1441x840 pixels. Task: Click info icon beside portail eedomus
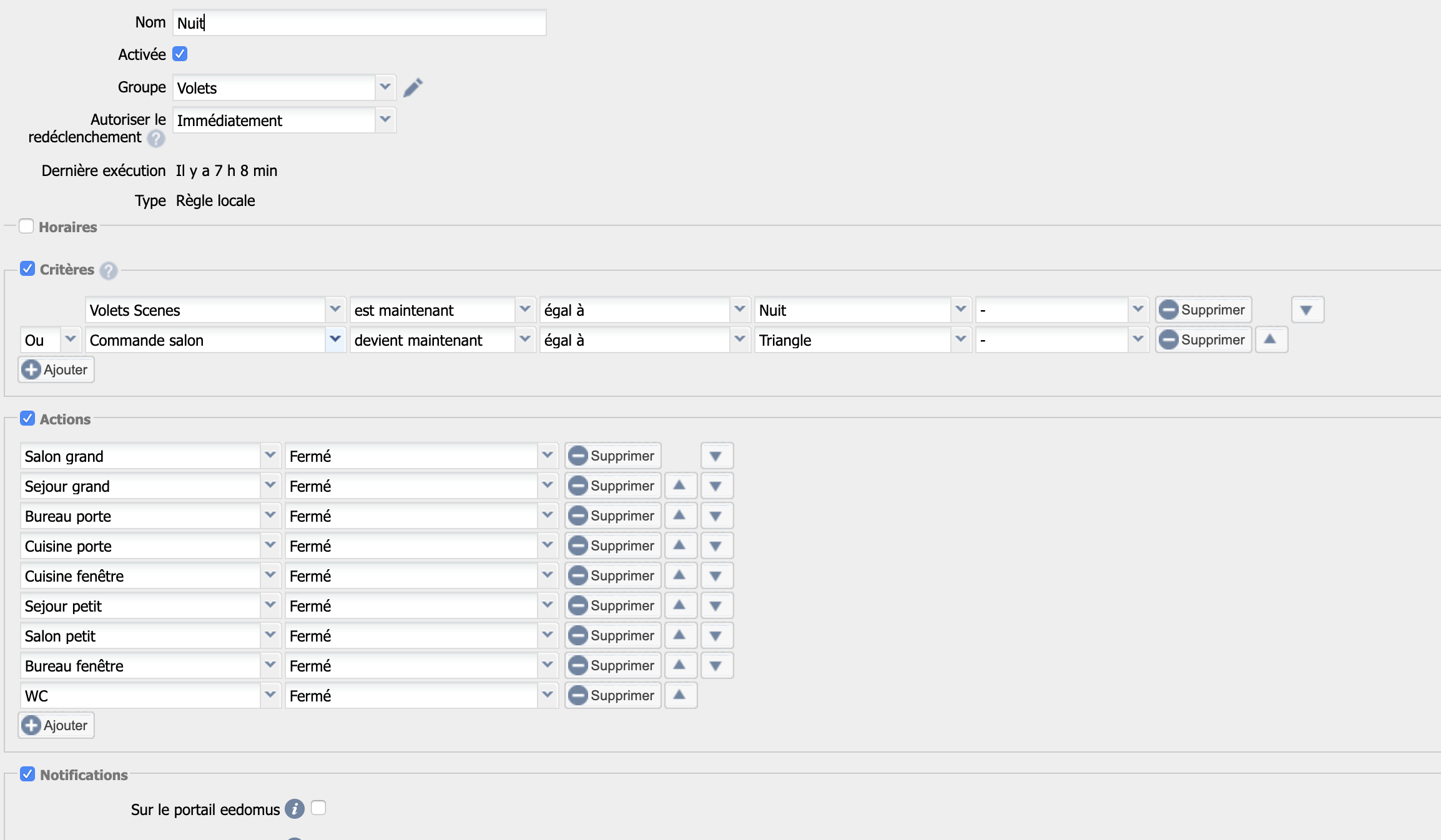(x=294, y=809)
